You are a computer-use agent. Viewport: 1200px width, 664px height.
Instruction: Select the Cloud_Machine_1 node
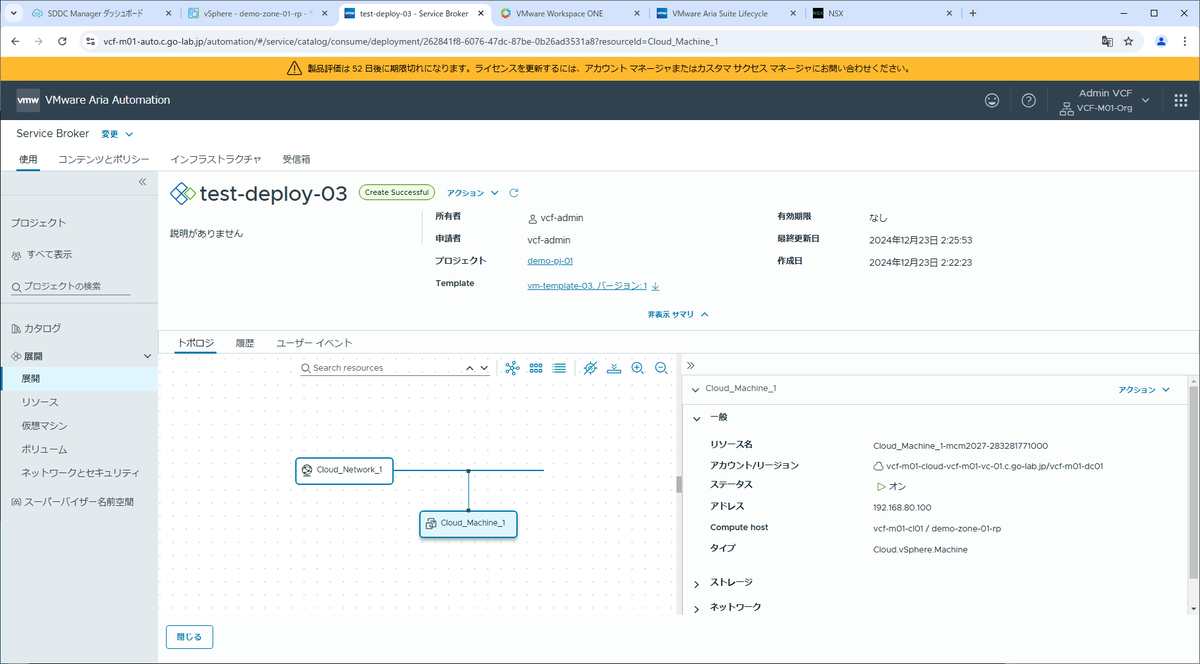tap(468, 523)
